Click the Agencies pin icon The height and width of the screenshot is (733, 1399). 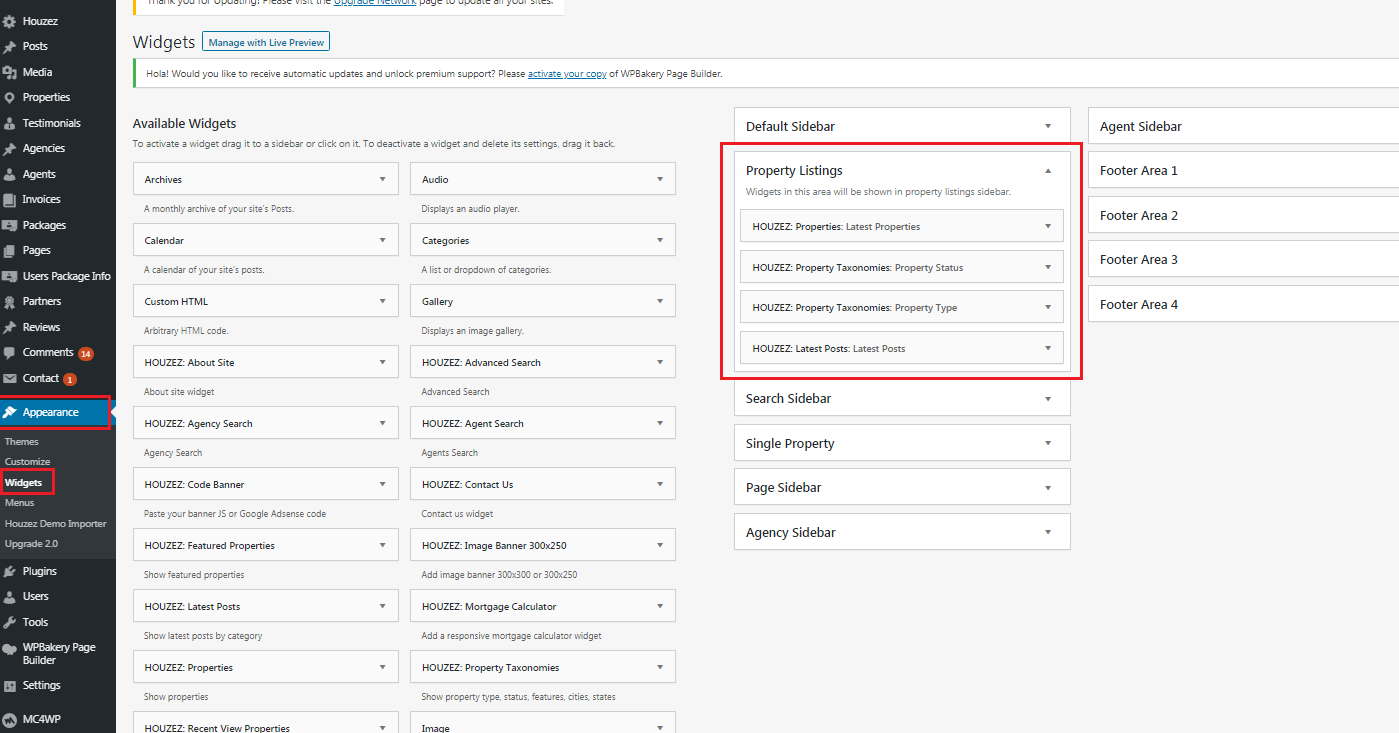(x=9, y=149)
